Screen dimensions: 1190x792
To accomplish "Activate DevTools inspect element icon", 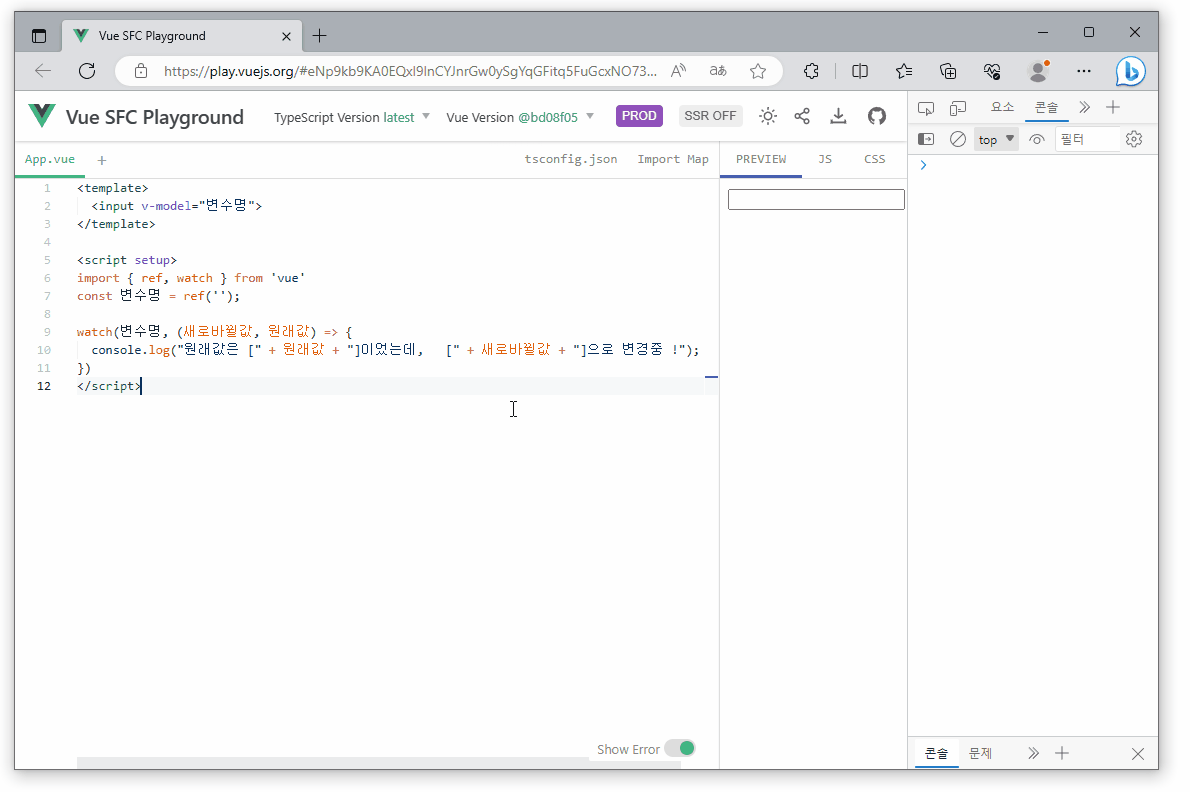I will pyautogui.click(x=925, y=108).
